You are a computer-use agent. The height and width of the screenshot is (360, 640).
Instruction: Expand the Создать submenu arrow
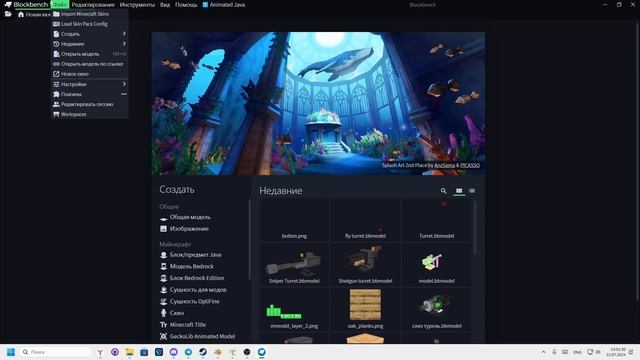click(x=124, y=34)
